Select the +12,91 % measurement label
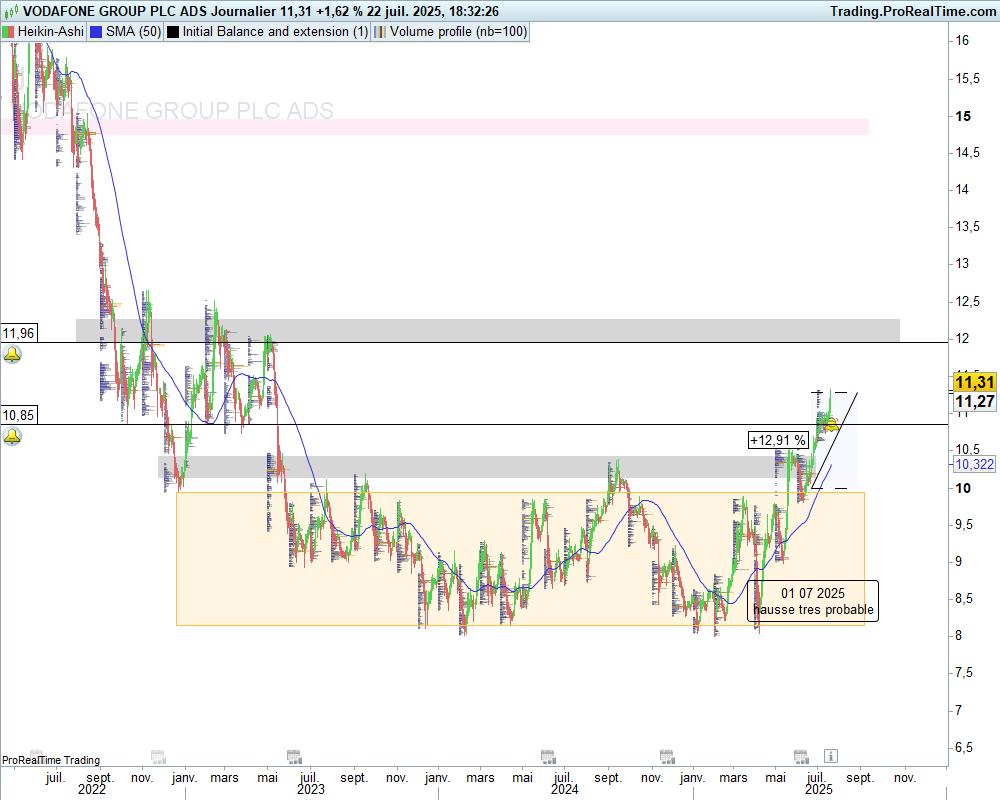Viewport: 1000px width, 800px height. pos(778,440)
